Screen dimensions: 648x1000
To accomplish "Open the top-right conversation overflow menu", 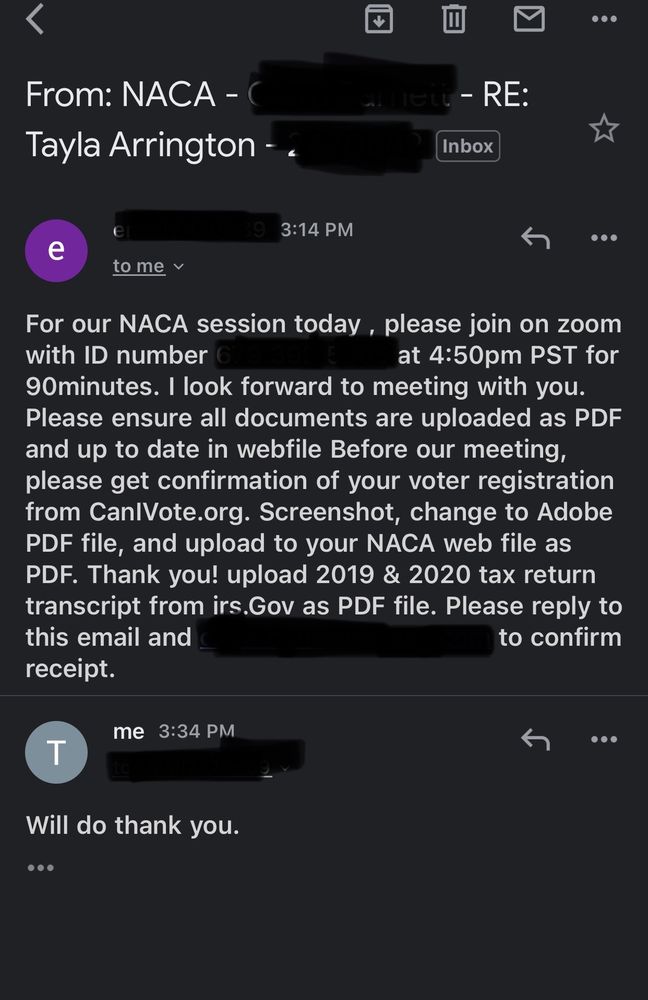I will click(x=604, y=19).
